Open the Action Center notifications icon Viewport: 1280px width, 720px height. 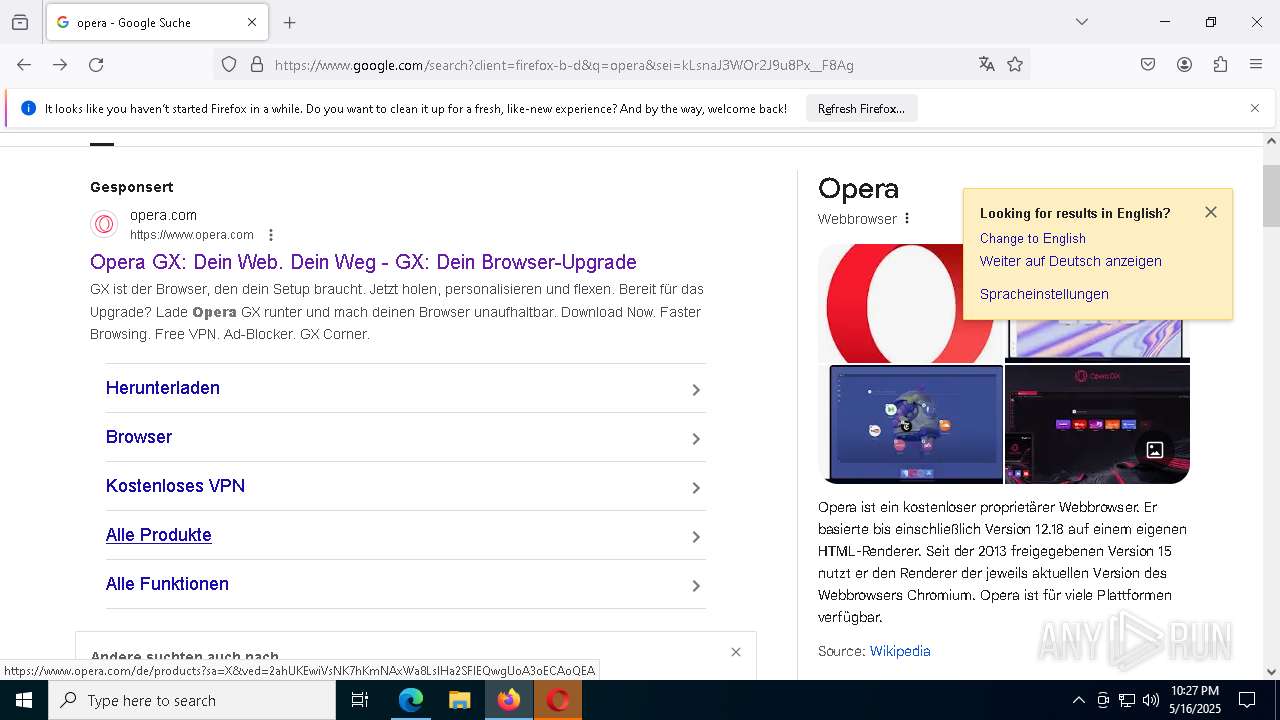[1247, 700]
